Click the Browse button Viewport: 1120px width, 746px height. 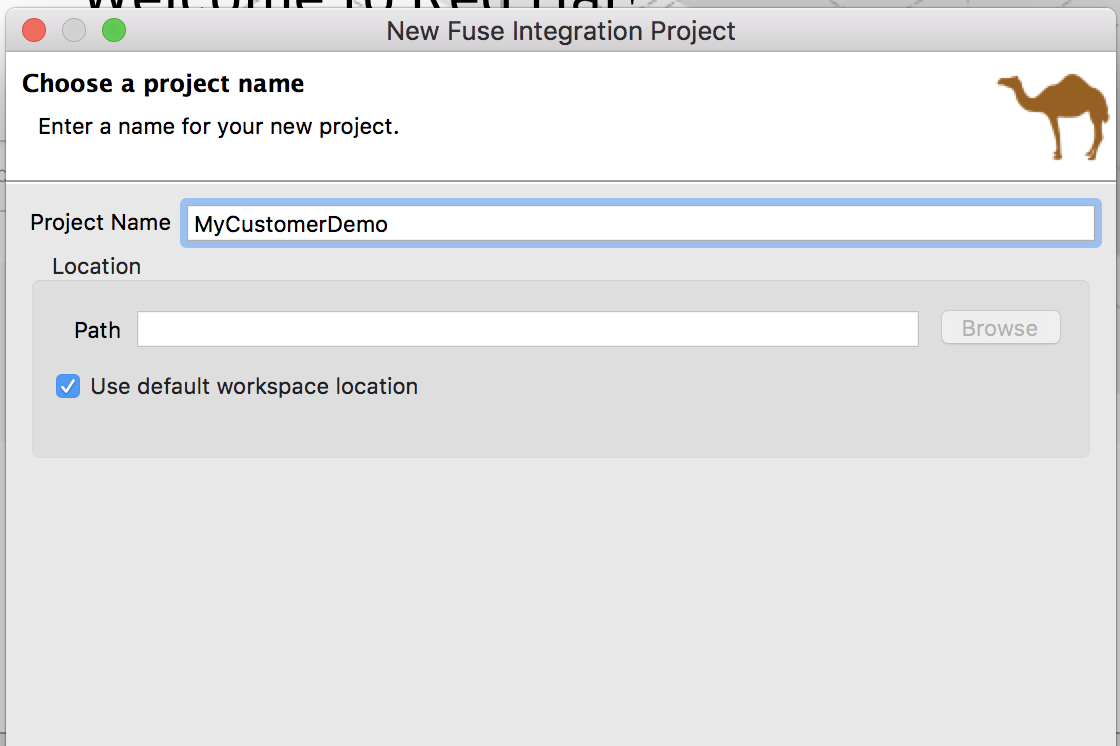coord(1000,328)
